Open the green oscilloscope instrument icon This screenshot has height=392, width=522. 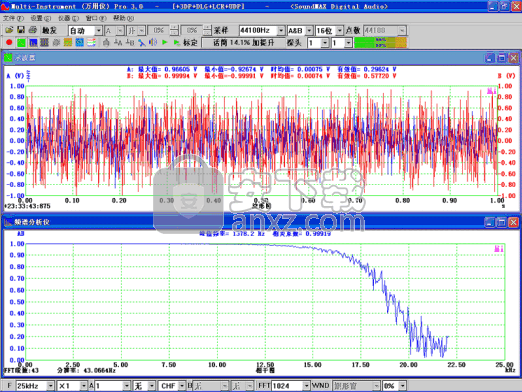[21, 43]
